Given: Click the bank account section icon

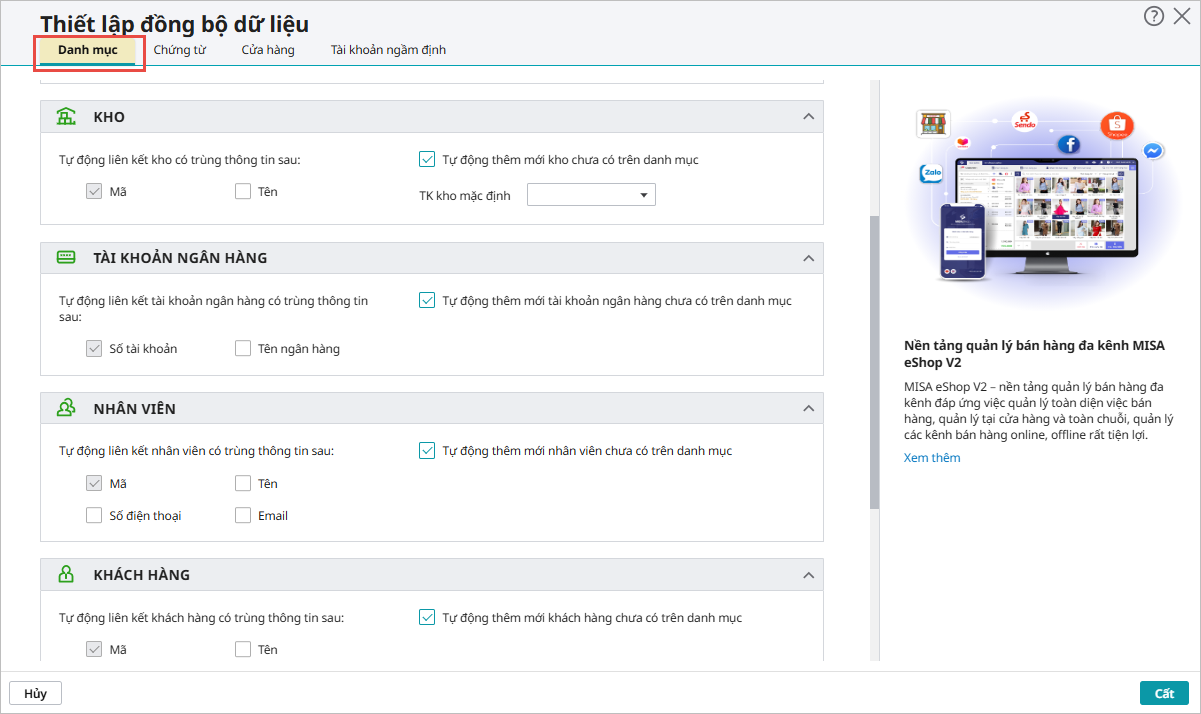Looking at the screenshot, I should pyautogui.click(x=66, y=258).
